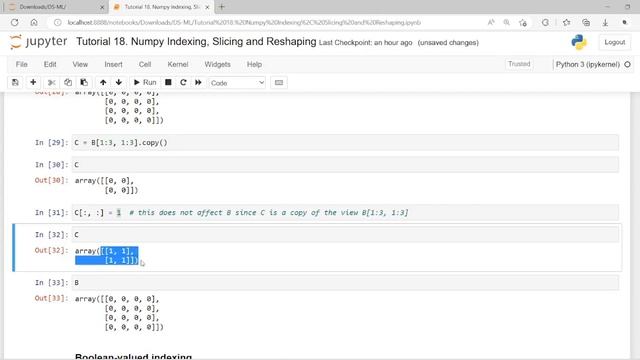Click the zoom magnifier icon in address bar
The height and width of the screenshot is (360, 640).
507,22
